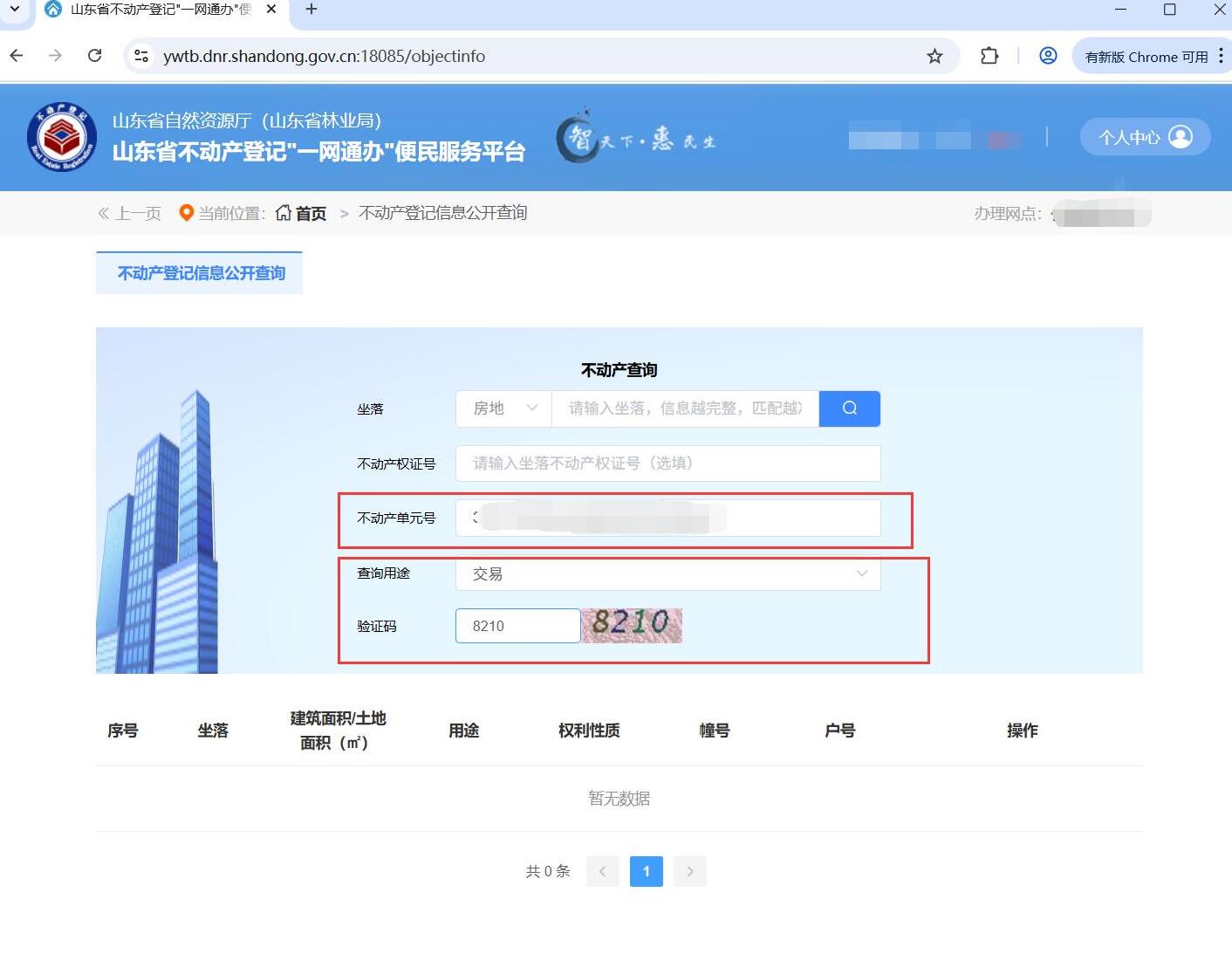Click the 首页 breadcrumb link
The width and height of the screenshot is (1232, 961).
(302, 214)
